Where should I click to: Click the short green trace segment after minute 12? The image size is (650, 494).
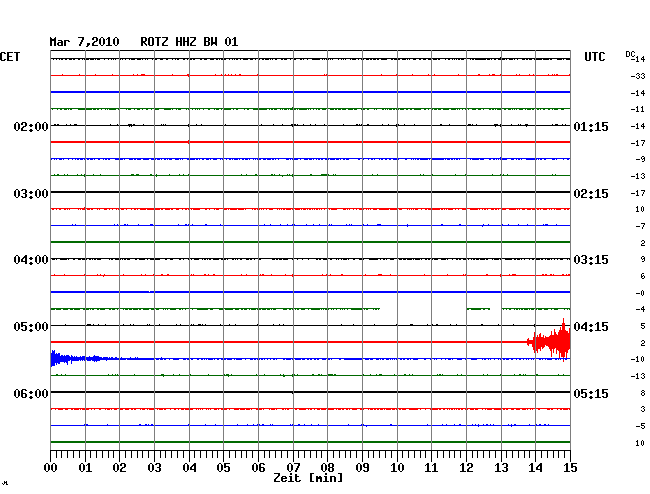(478, 309)
